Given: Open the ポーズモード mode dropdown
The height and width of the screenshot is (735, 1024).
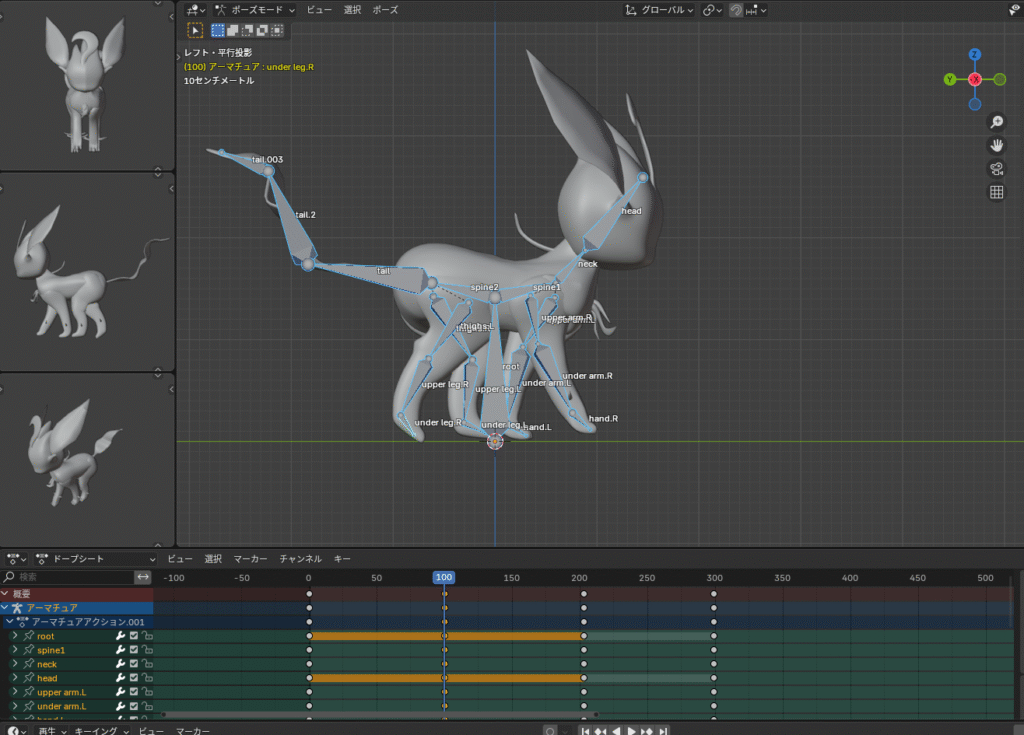Looking at the screenshot, I should pos(255,10).
